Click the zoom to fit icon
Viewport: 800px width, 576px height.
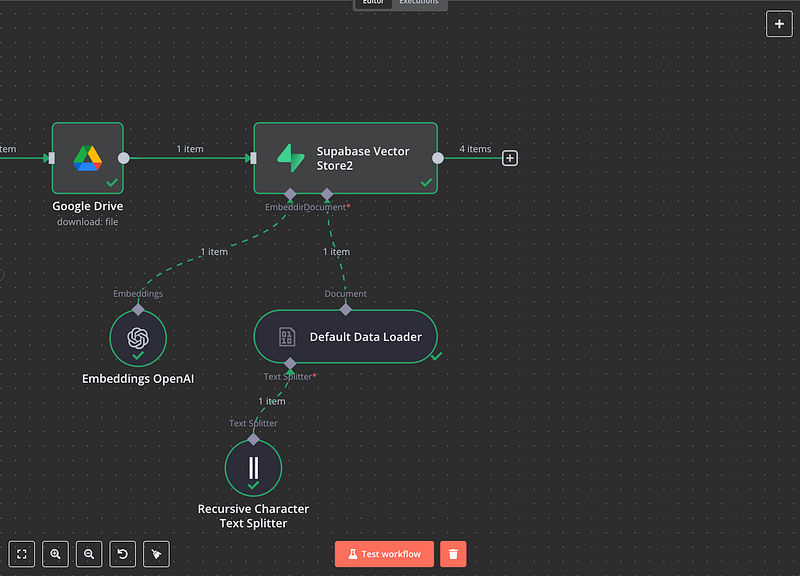point(22,554)
